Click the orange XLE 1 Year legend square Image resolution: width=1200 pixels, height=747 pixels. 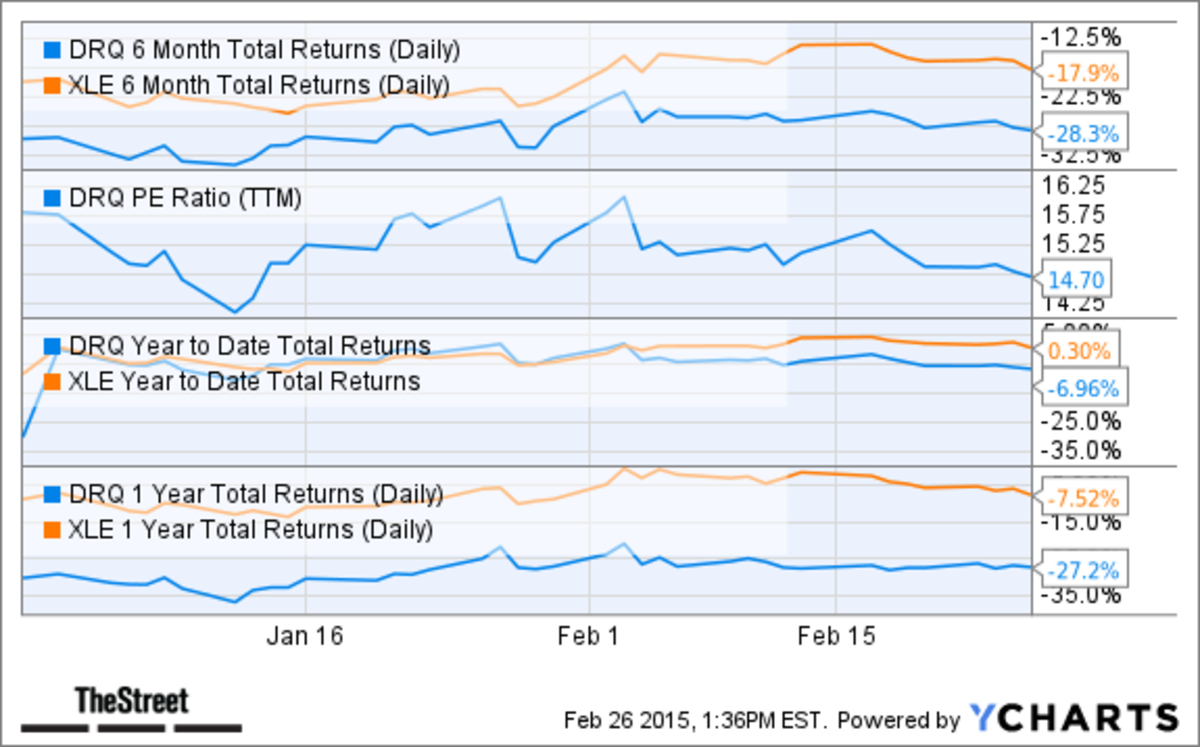pos(53,529)
